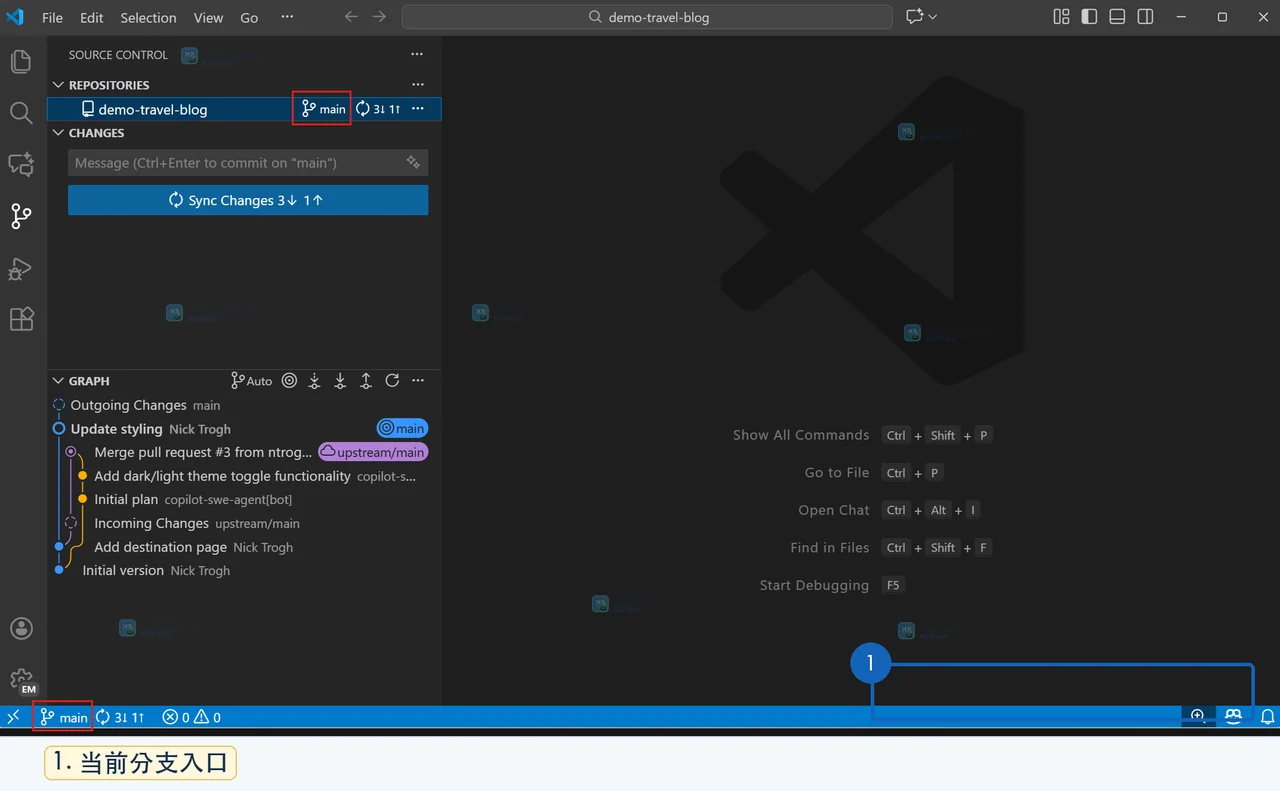Open the Edit menu
This screenshot has width=1280, height=791.
click(x=92, y=17)
